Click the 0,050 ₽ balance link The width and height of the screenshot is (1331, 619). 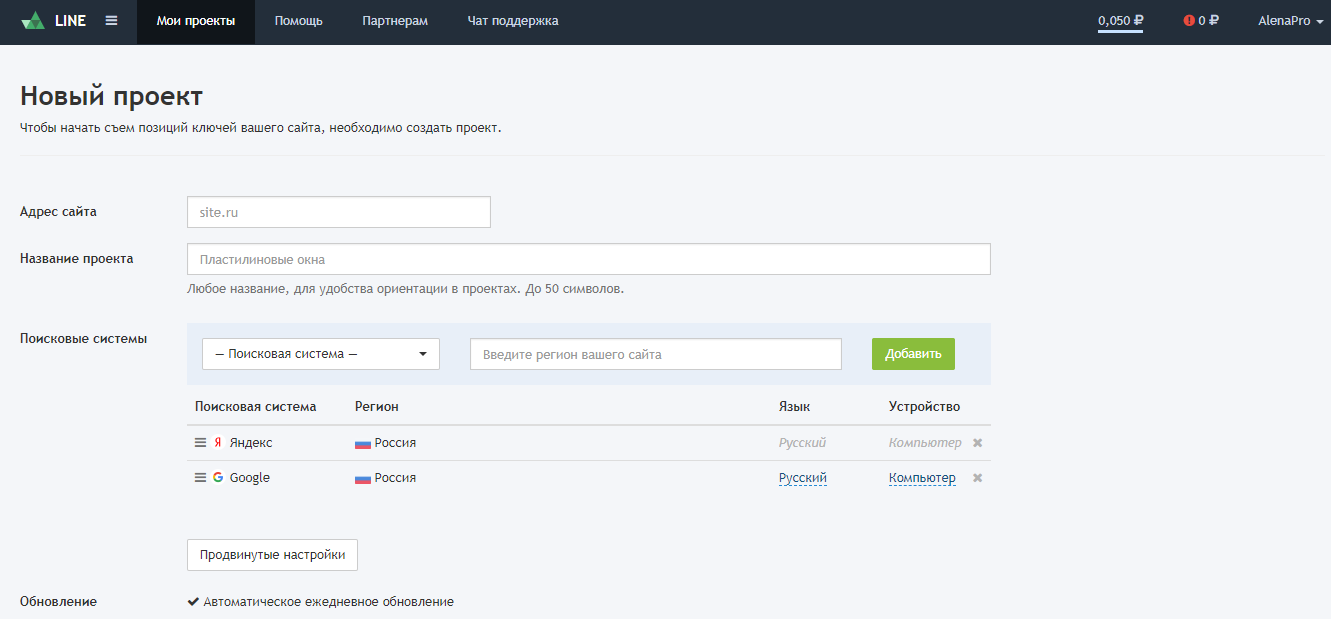coord(1117,18)
